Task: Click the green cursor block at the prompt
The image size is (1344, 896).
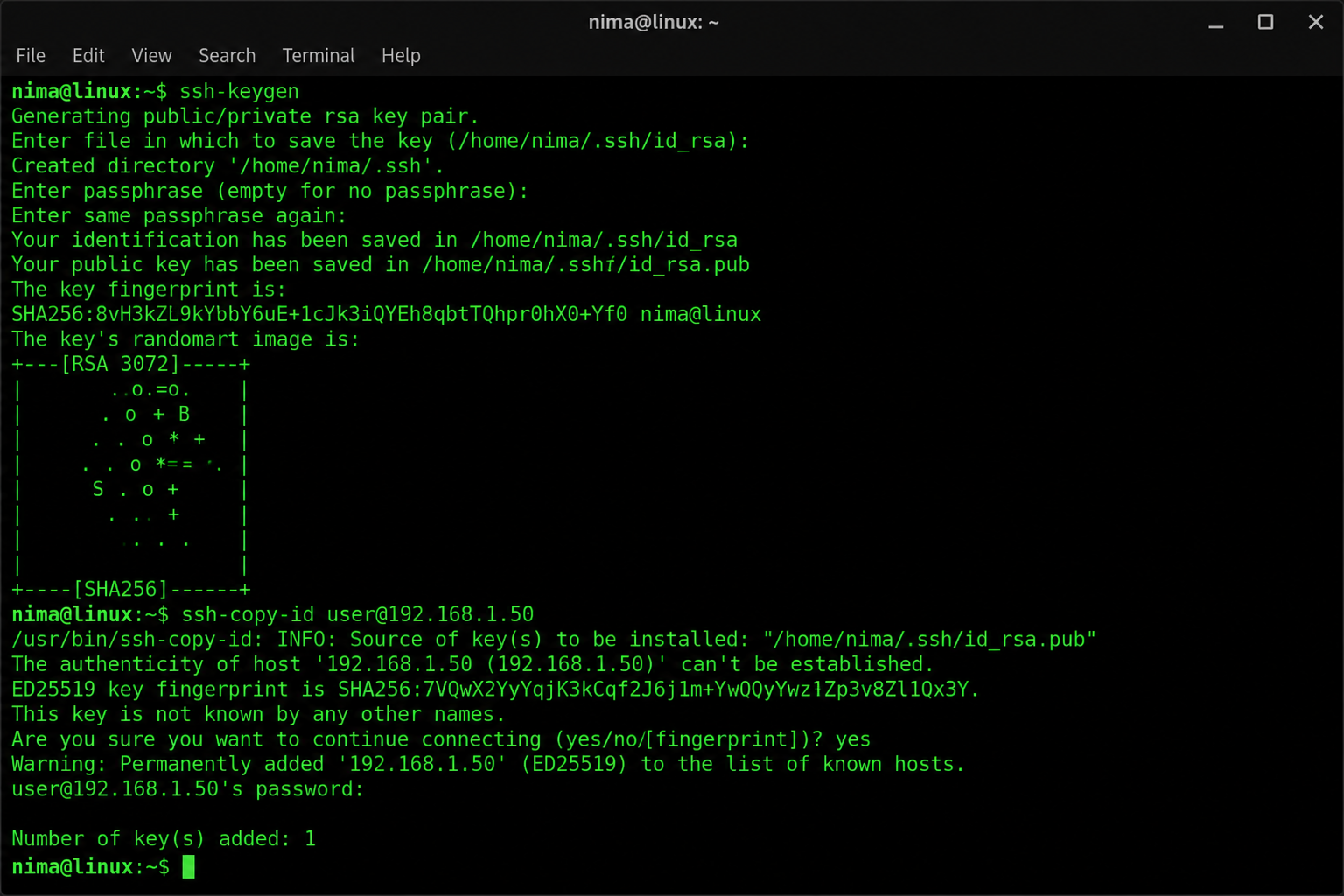Action: (x=189, y=867)
